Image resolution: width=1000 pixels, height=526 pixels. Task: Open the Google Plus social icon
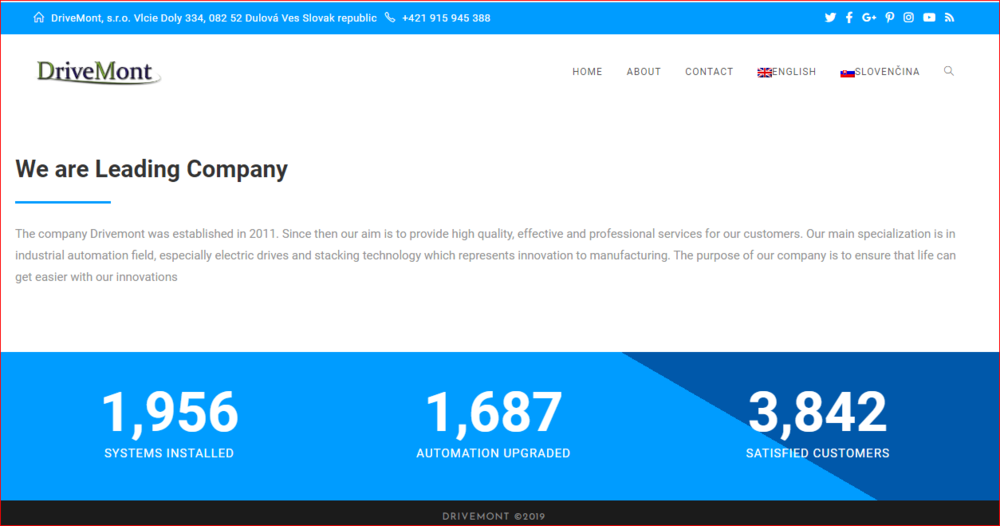(869, 18)
